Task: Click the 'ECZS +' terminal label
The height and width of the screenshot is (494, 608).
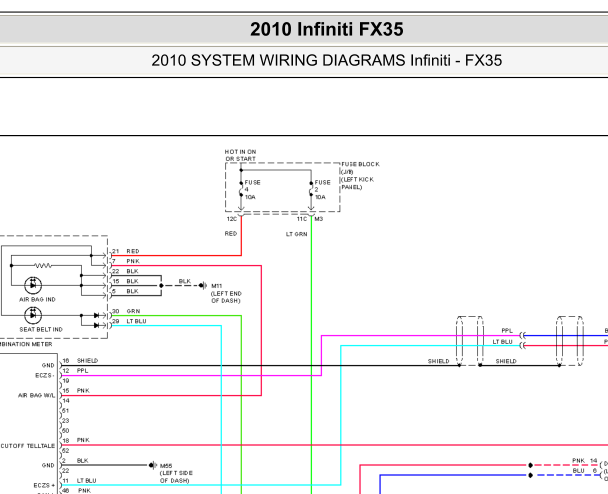Action: pos(44,485)
